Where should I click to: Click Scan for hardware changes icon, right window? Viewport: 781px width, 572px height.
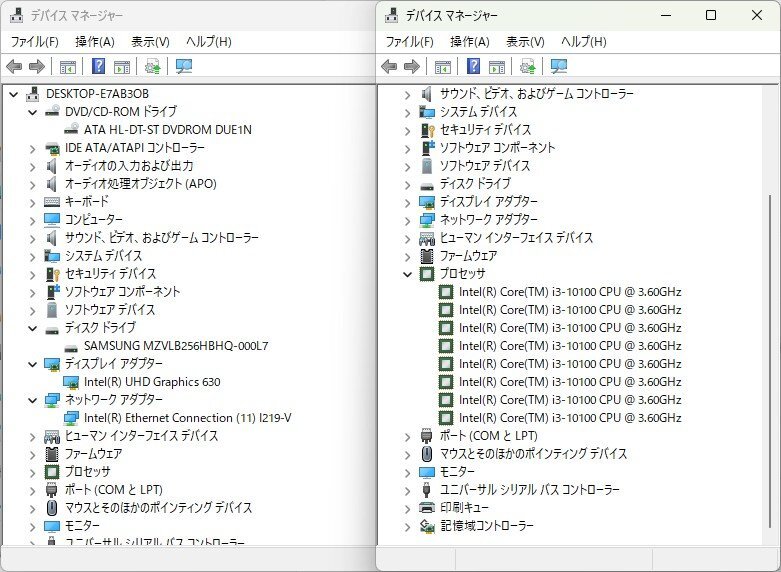point(559,66)
